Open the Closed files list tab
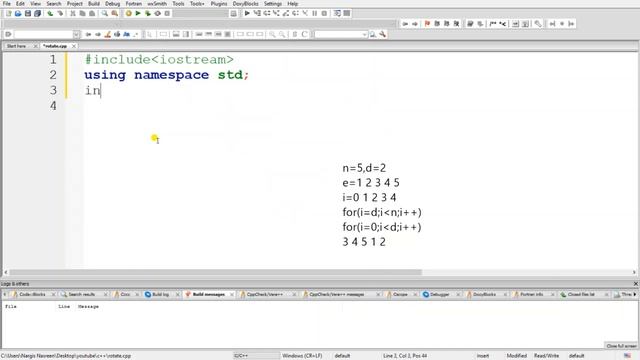 (581, 294)
